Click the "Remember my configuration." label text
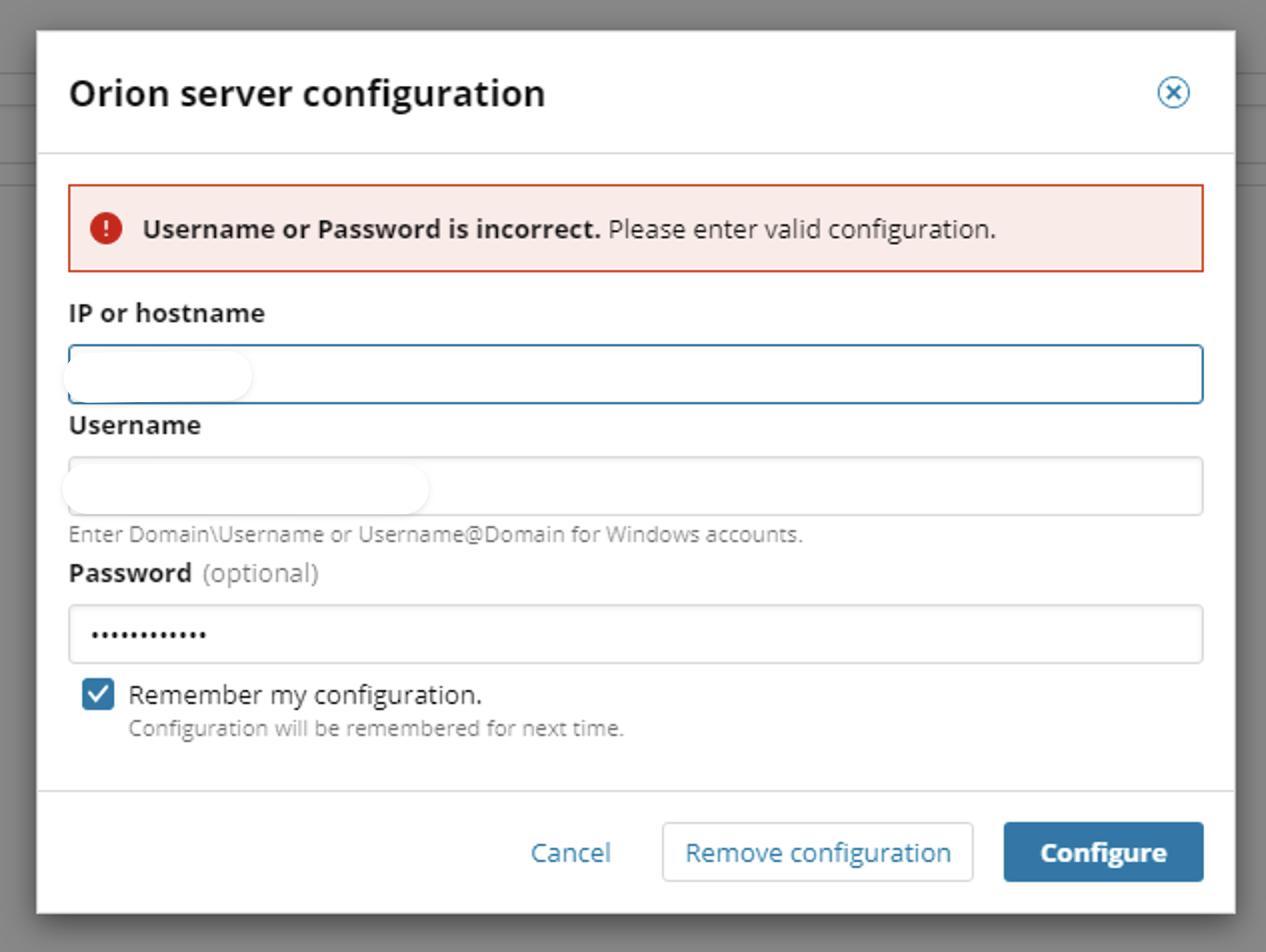This screenshot has width=1266, height=952. tap(305, 694)
